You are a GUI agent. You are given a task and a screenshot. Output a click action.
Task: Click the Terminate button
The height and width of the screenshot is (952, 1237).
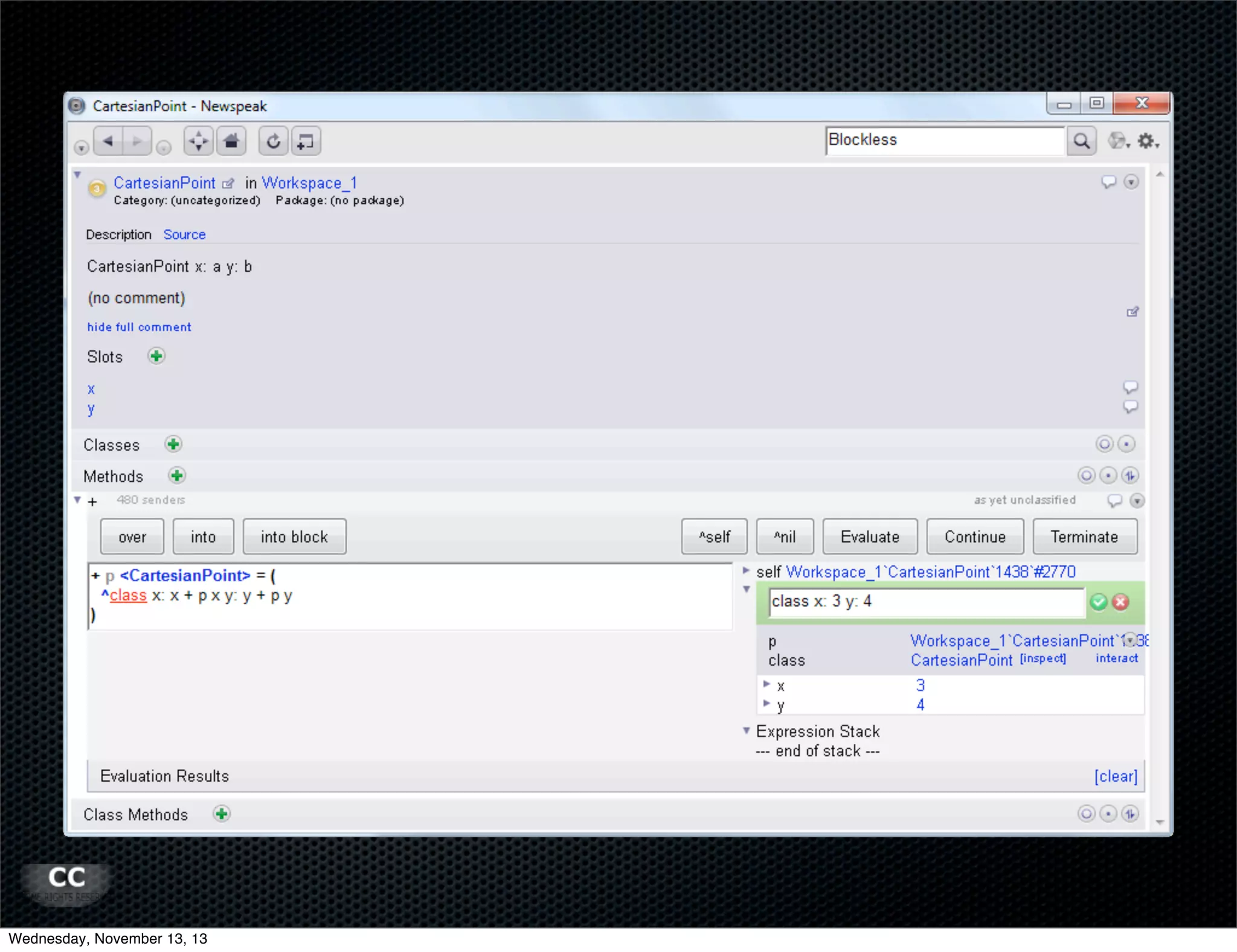click(1084, 536)
